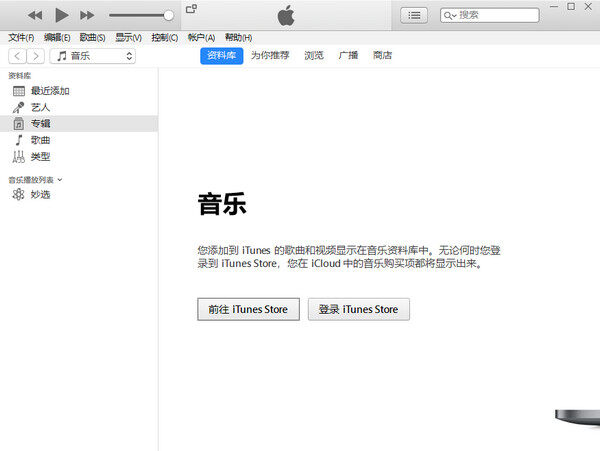Select 艺人 in the sidebar
The width and height of the screenshot is (600, 451).
(79, 107)
